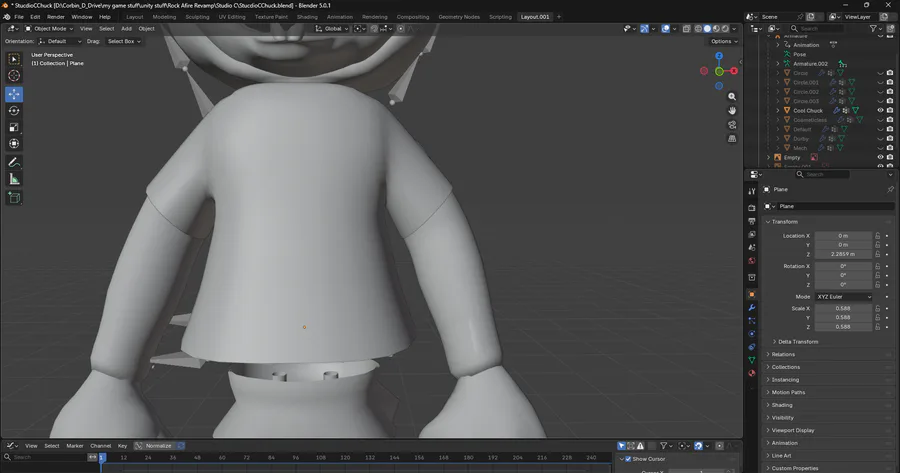Open the Options dropdown in viewport
Image resolution: width=900 pixels, height=473 pixels.
pos(724,41)
